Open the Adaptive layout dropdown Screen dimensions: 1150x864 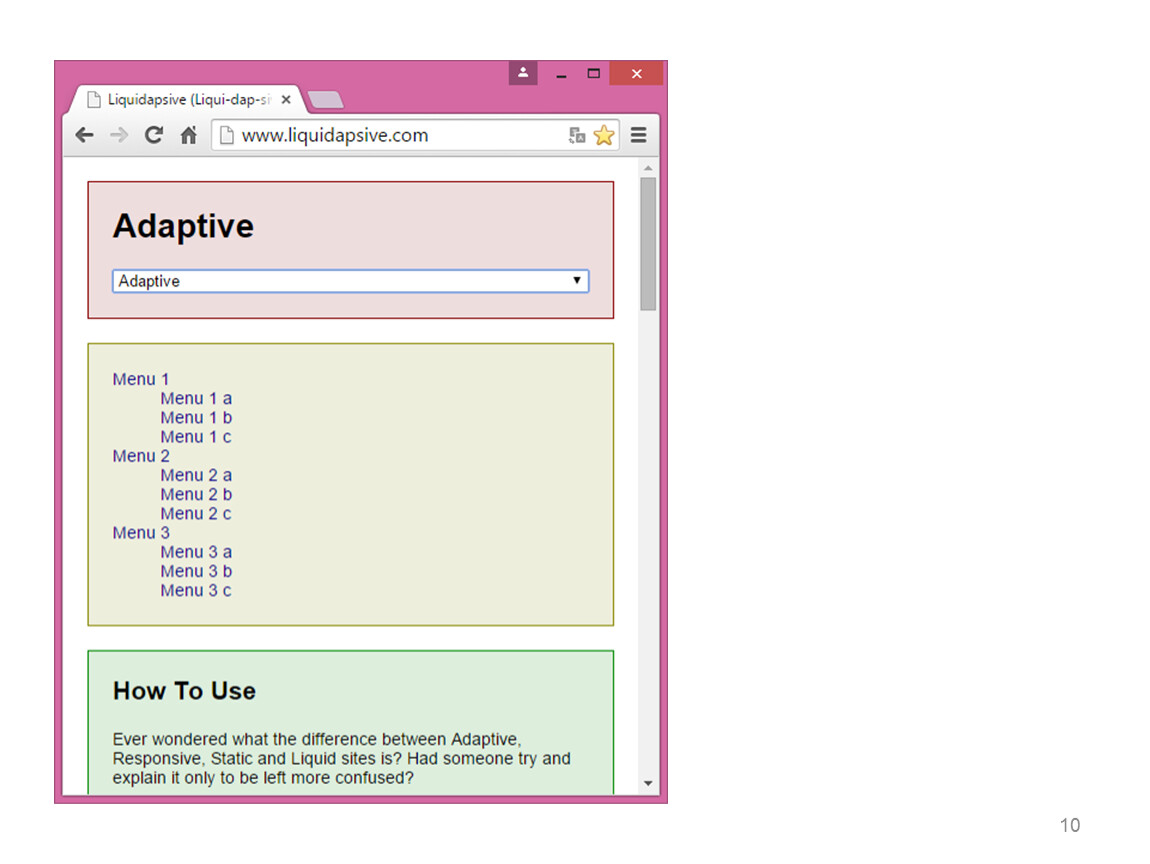pyautogui.click(x=350, y=281)
